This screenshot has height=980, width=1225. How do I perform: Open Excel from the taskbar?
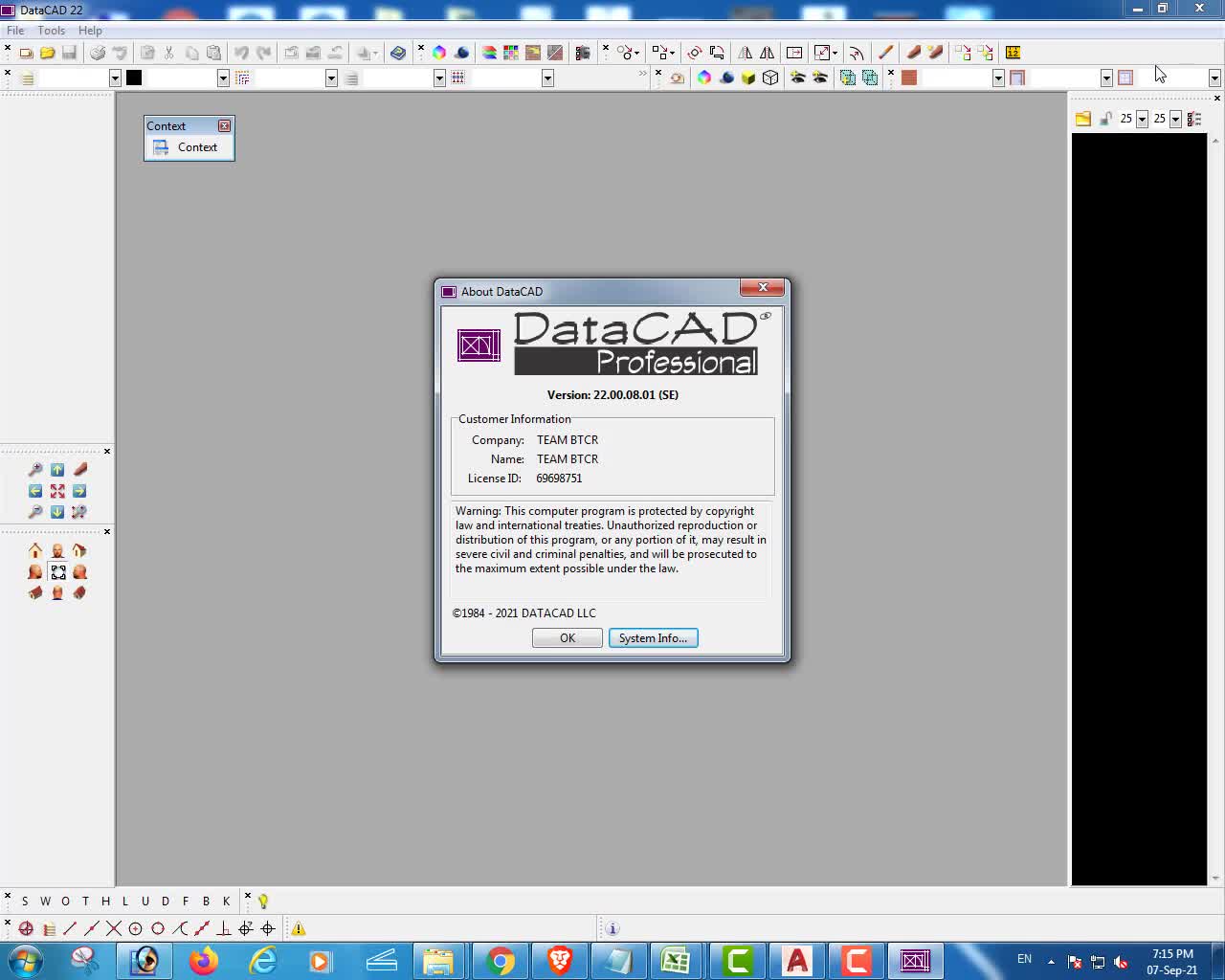click(677, 960)
